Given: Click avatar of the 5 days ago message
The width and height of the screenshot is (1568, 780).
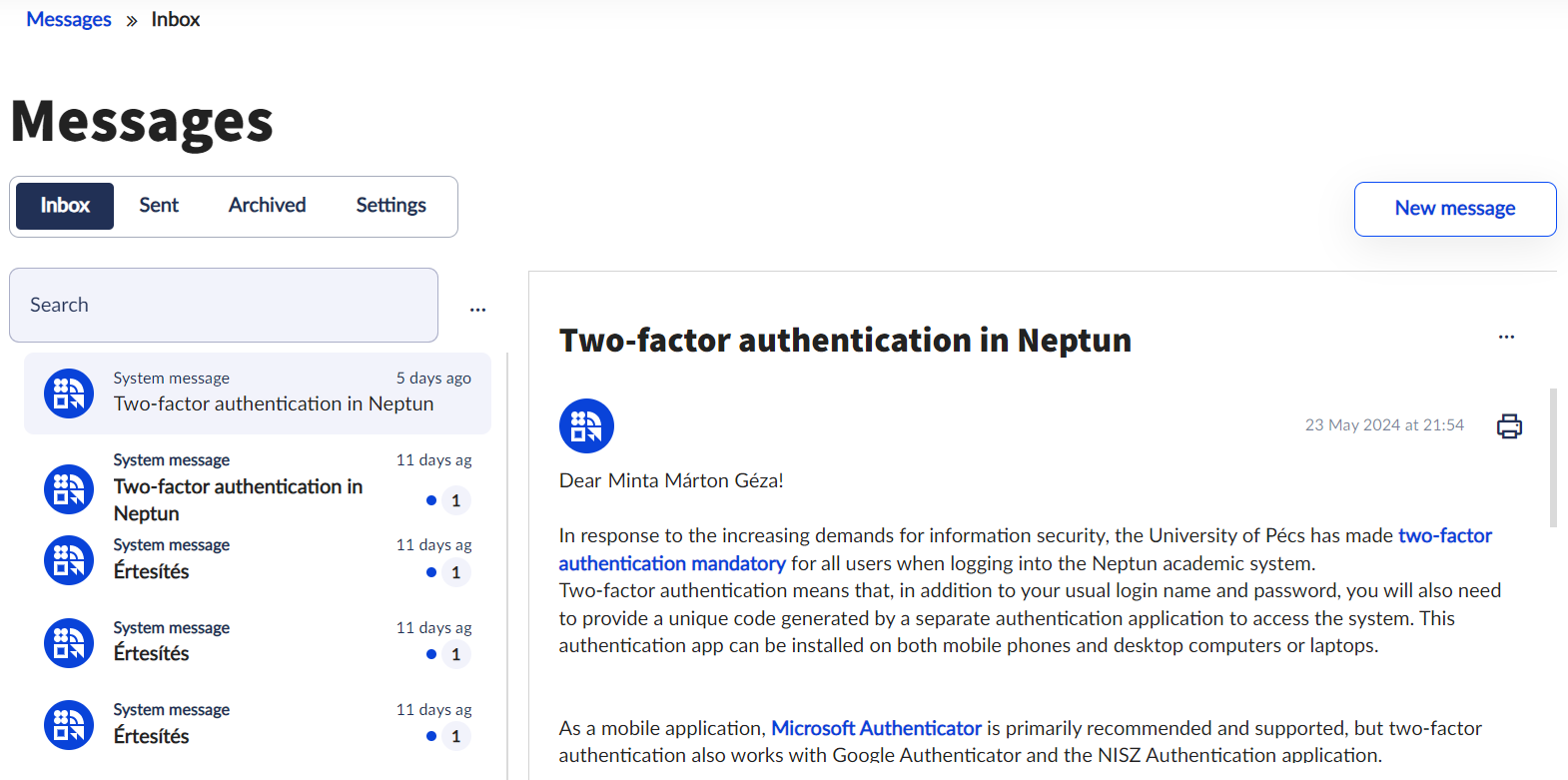Looking at the screenshot, I should 69,393.
